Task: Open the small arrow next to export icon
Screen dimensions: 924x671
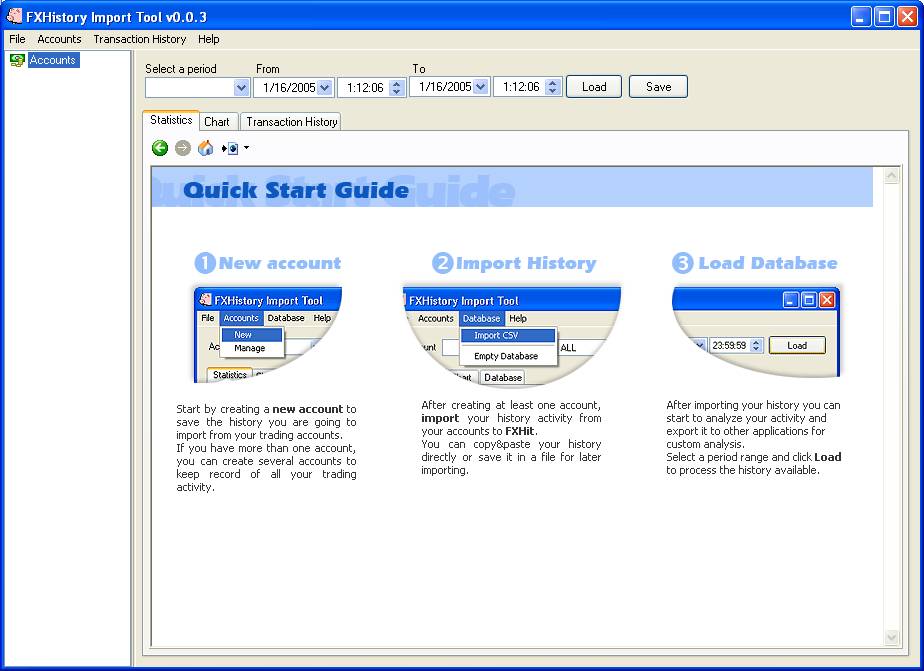Action: (x=246, y=148)
